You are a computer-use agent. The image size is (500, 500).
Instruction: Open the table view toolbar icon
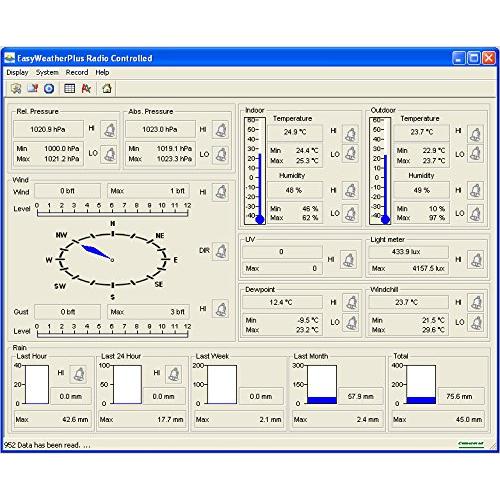pyautogui.click(x=69, y=88)
